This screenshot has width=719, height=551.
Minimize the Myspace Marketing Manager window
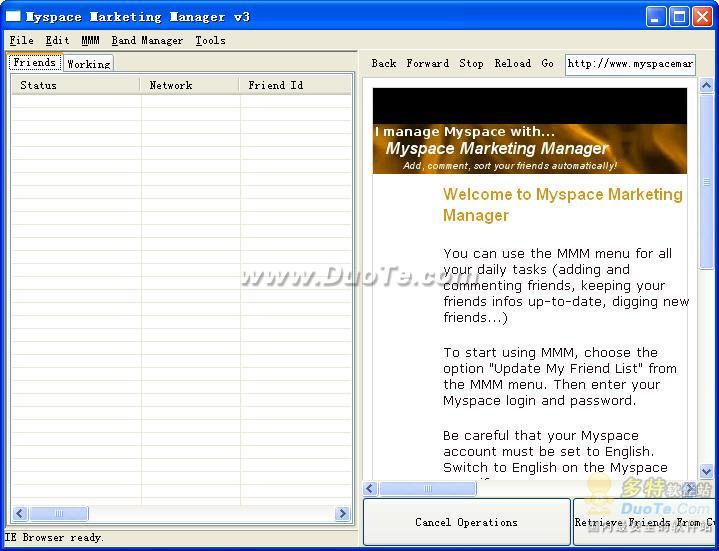[656, 17]
